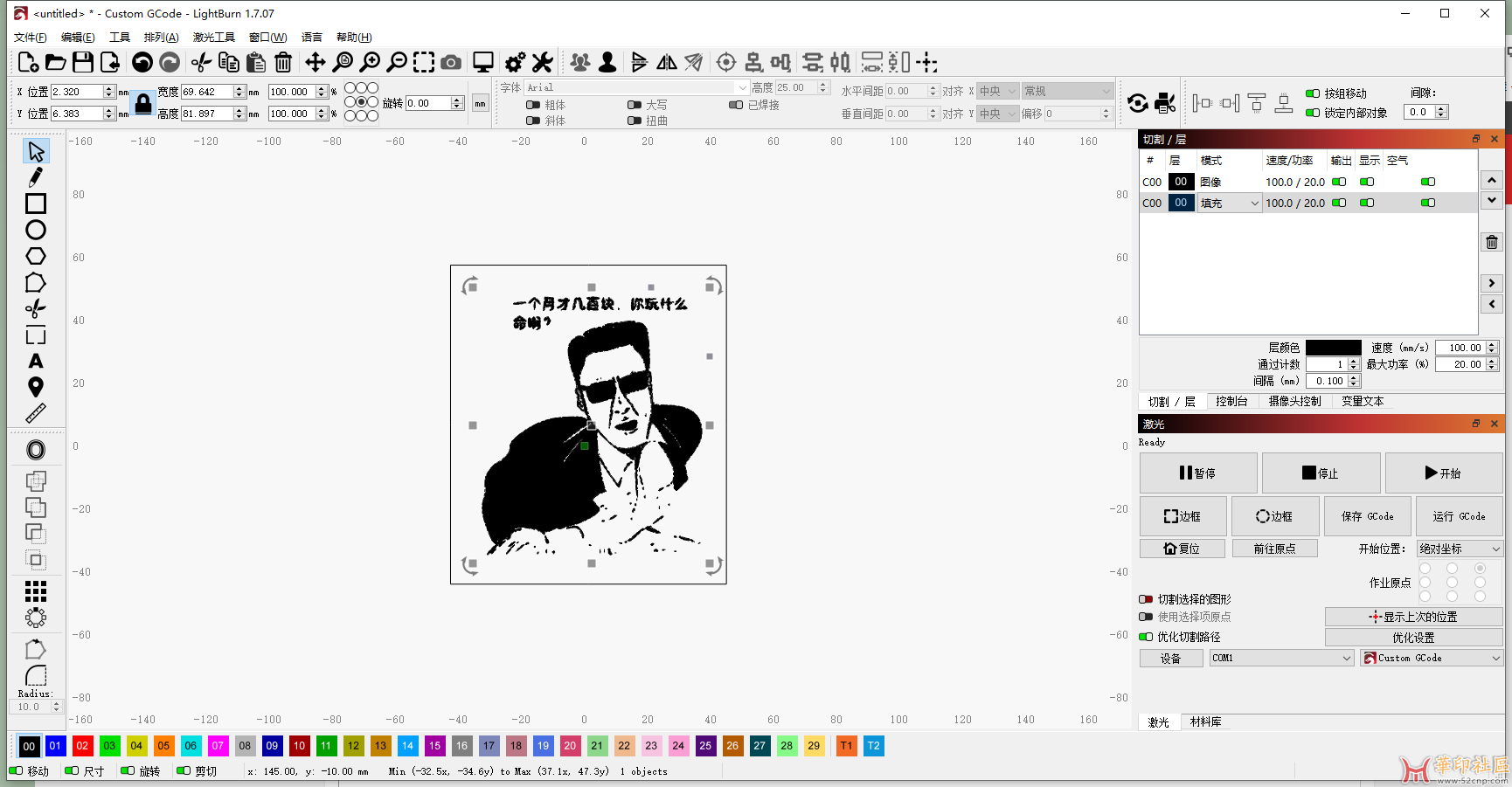This screenshot has height=787, width=1512.
Task: Click the 暂停 Pause button
Action: (x=1198, y=473)
